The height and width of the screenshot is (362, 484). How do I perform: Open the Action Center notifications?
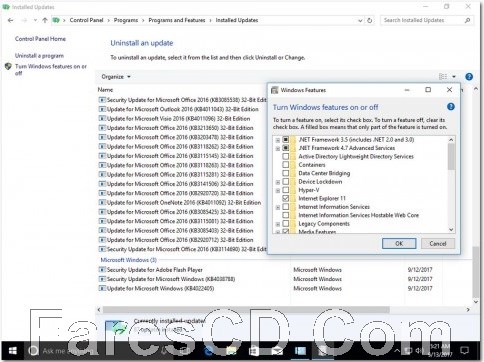coord(464,350)
